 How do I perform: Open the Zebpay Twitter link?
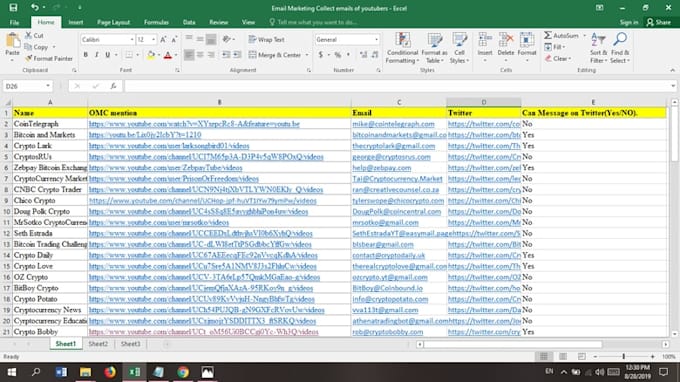coord(484,168)
